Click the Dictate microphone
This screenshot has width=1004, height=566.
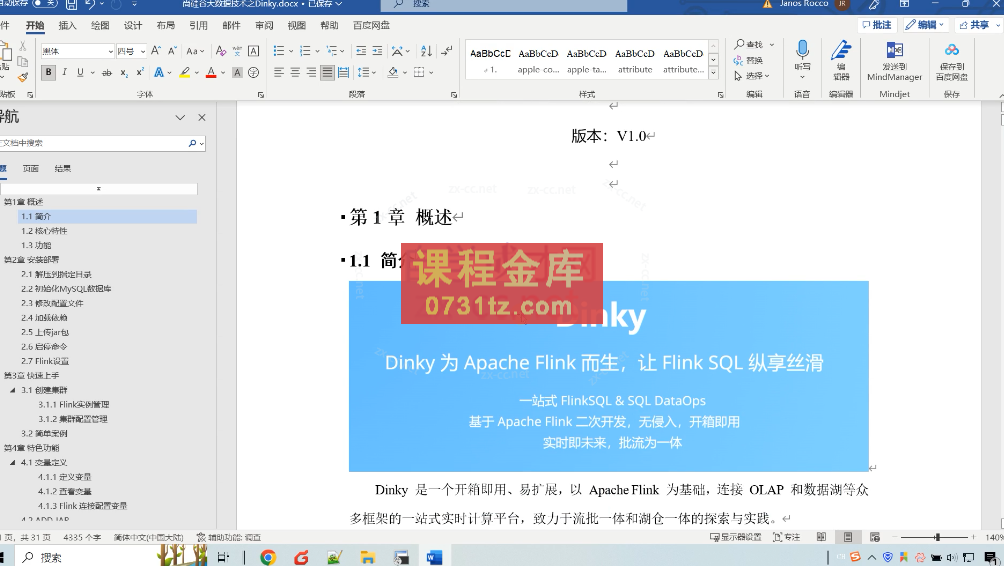coord(802,58)
